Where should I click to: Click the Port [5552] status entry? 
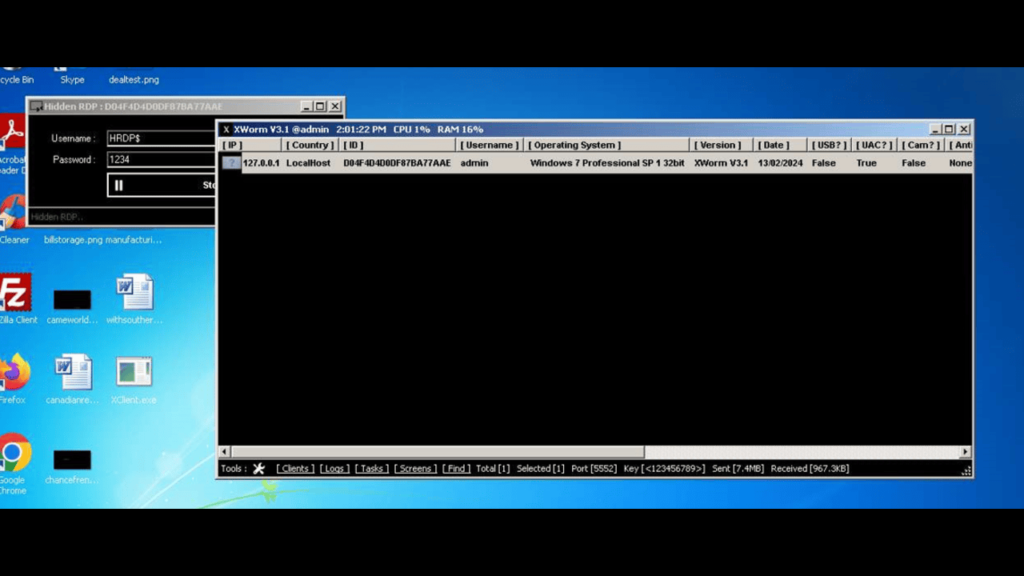[x=594, y=468]
